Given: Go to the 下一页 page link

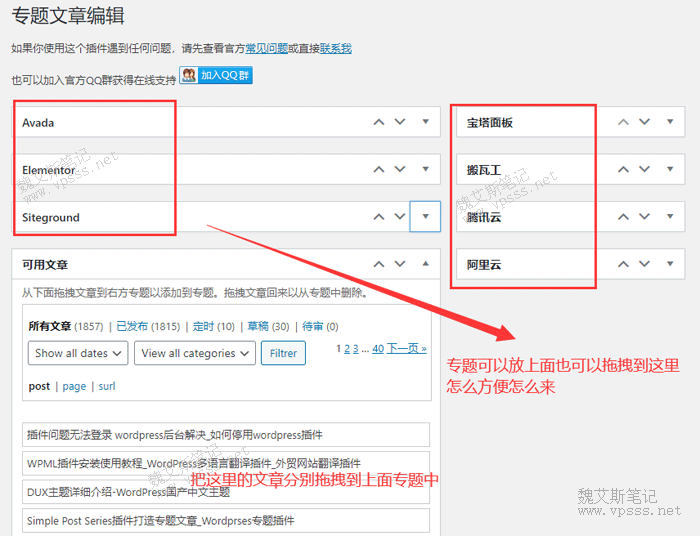Looking at the screenshot, I should [x=406, y=348].
